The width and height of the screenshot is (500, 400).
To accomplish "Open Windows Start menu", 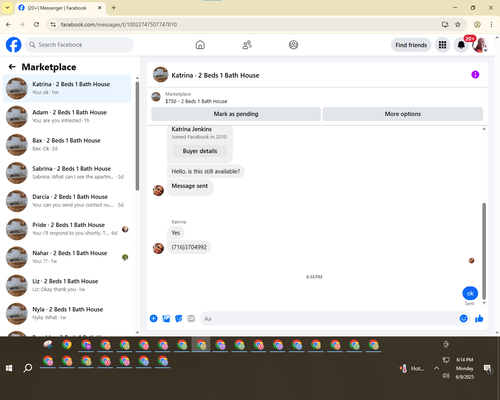I will click(9, 368).
